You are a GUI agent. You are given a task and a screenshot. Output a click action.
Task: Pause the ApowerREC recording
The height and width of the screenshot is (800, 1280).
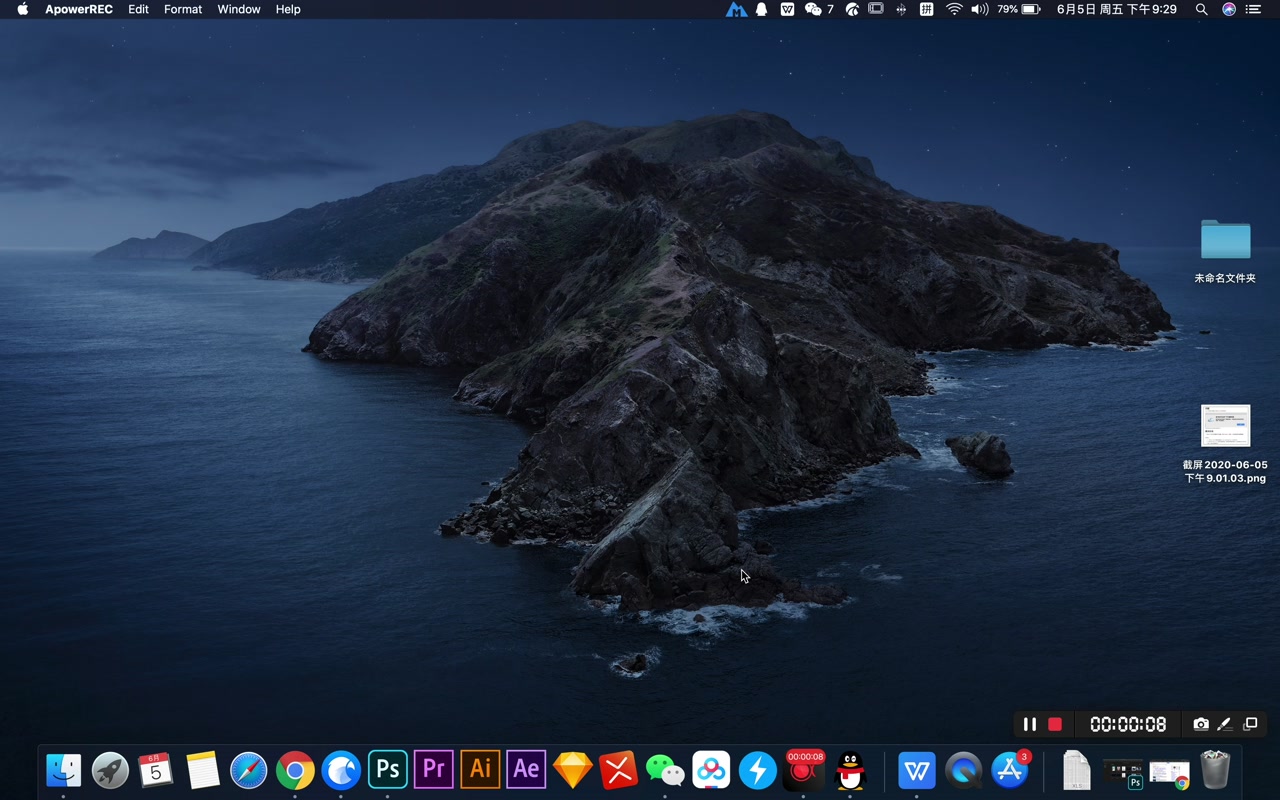(1029, 724)
